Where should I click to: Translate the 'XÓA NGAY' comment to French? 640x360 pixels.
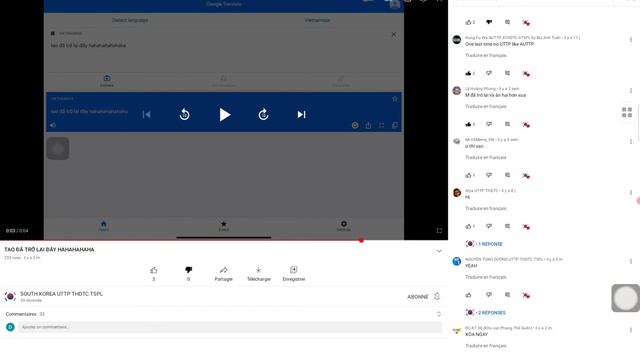click(x=486, y=346)
